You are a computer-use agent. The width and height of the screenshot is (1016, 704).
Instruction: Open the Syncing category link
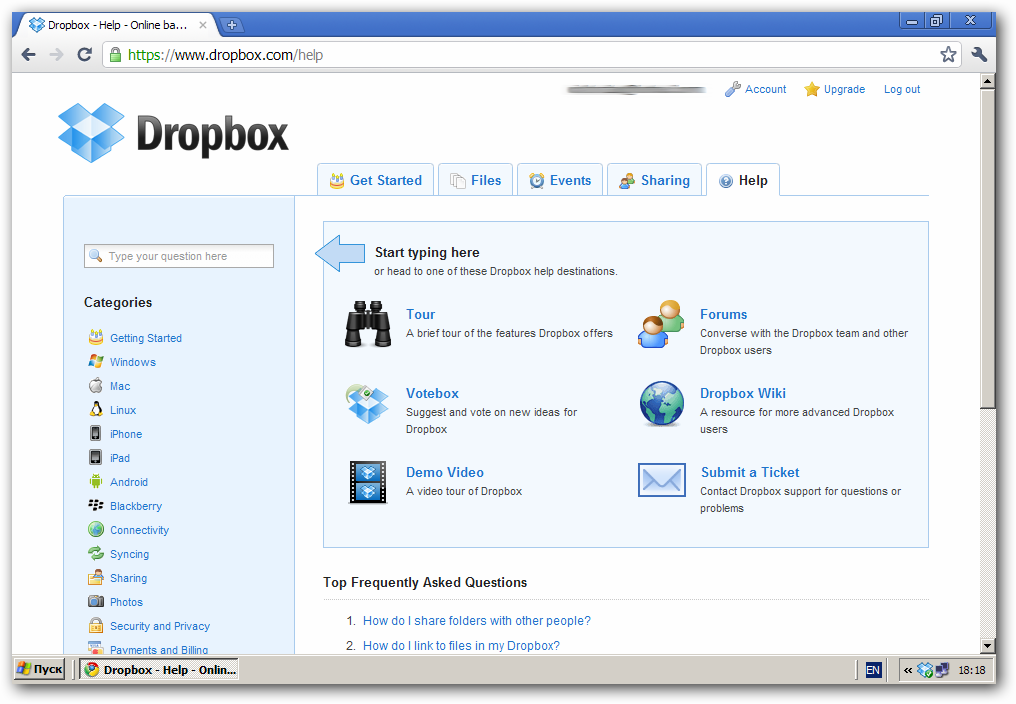pos(130,554)
